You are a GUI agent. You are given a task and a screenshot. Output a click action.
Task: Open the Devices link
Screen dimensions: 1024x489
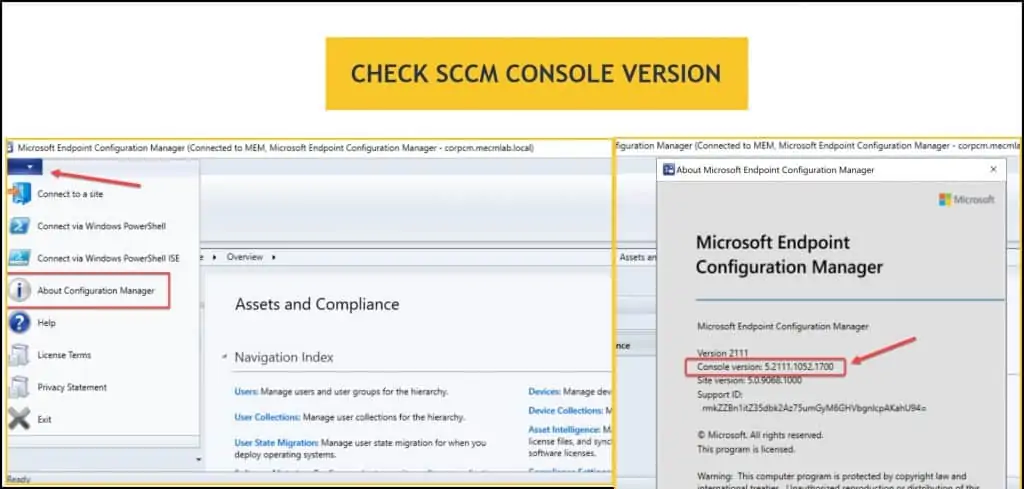coord(544,391)
